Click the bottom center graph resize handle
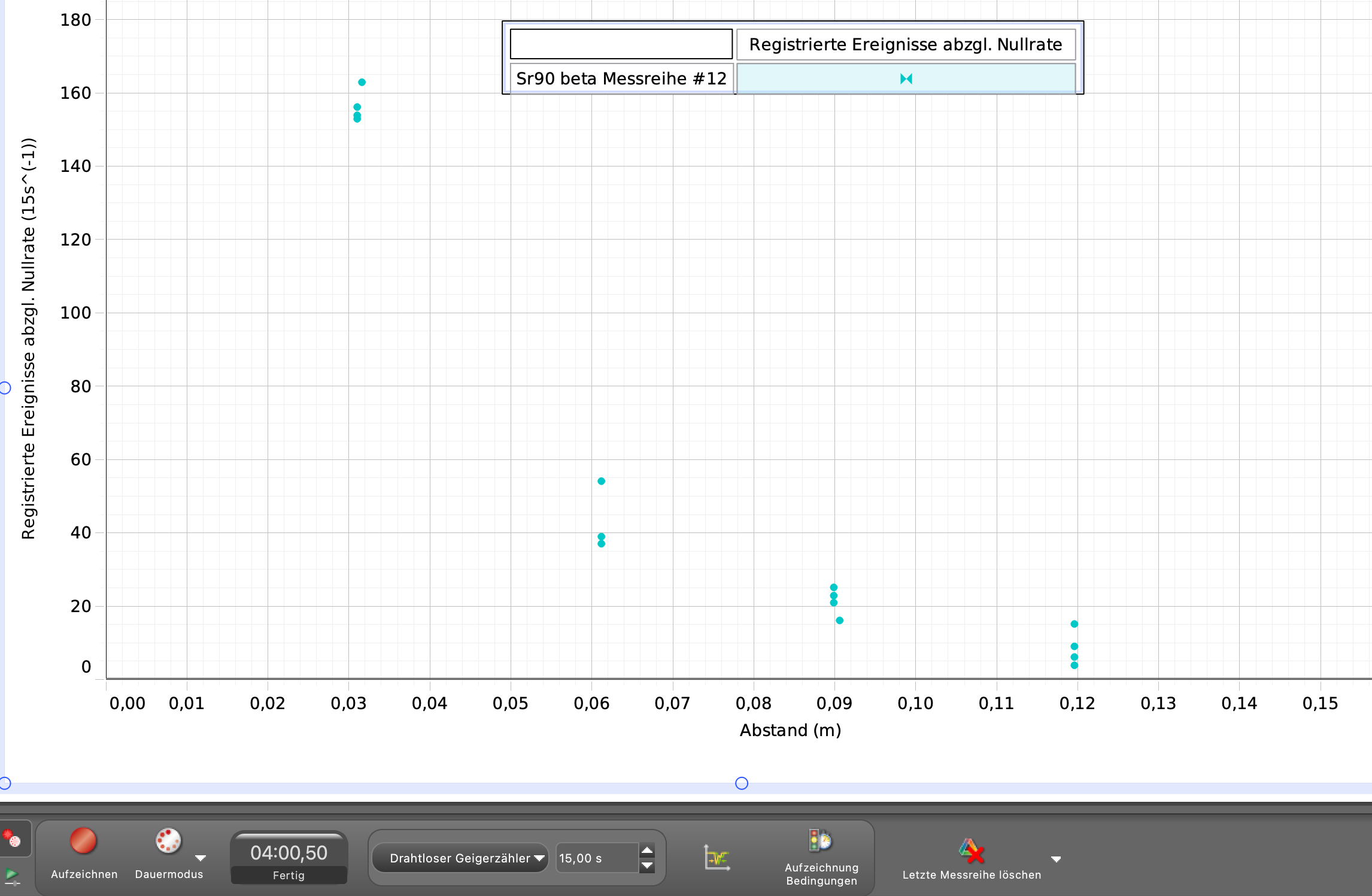The image size is (1372, 896). [x=742, y=783]
